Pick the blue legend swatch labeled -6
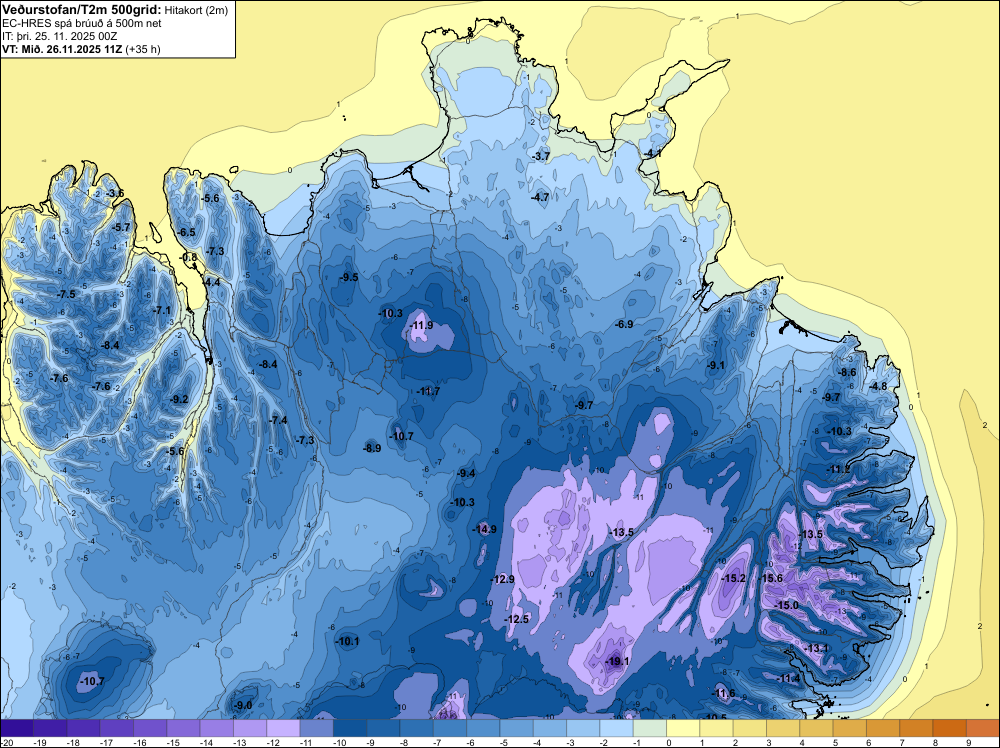This screenshot has width=1000, height=748. point(483,728)
